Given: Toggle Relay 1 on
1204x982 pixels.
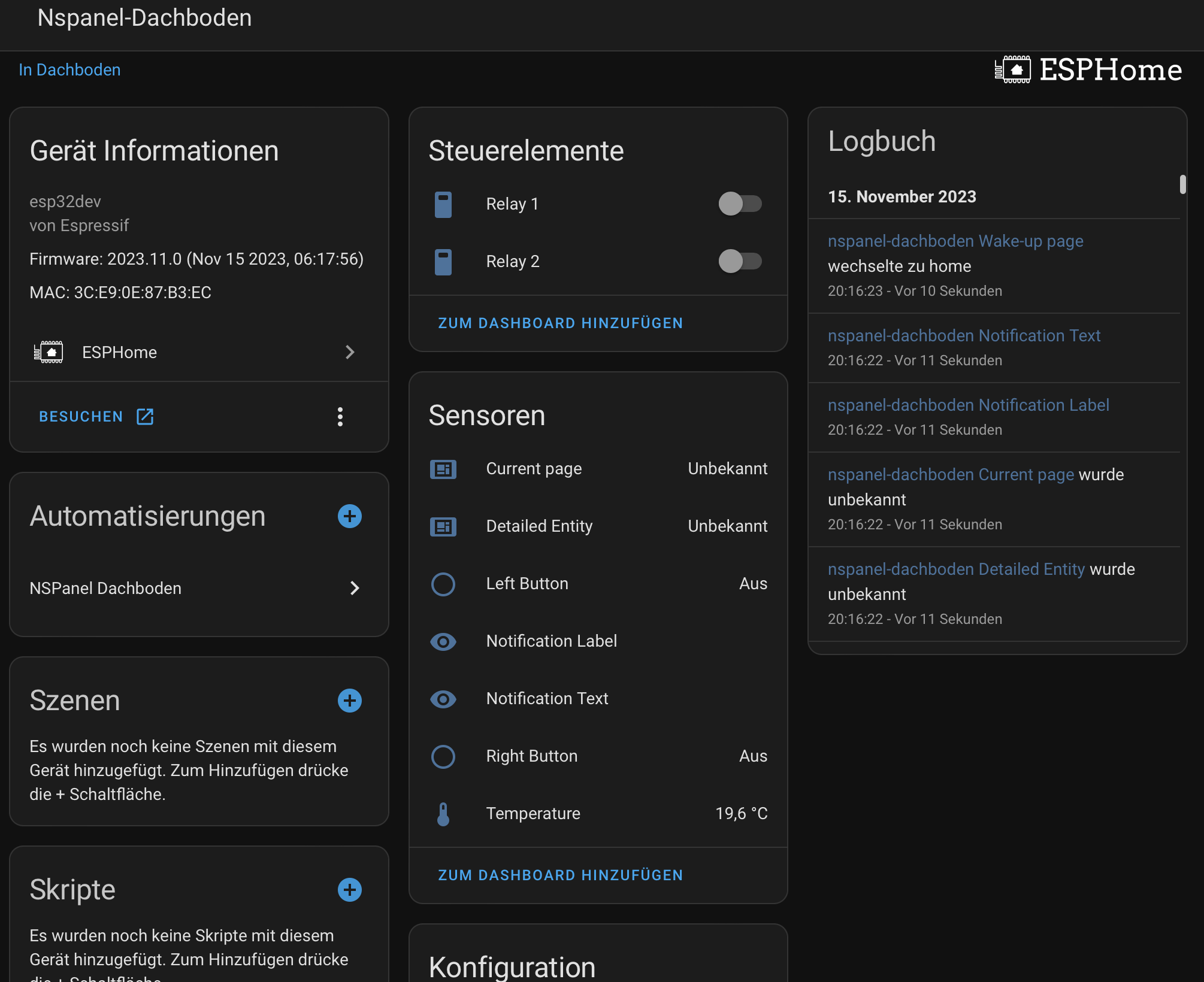Looking at the screenshot, I should [740, 204].
